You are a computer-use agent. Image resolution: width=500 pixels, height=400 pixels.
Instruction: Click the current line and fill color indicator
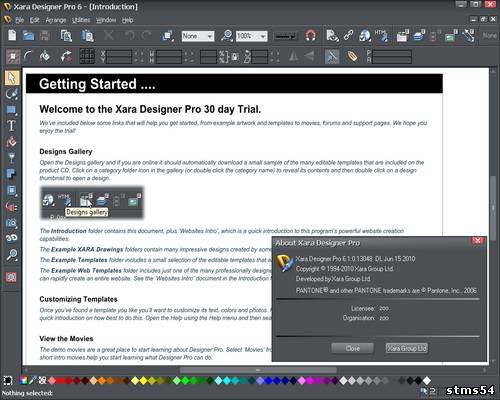8,380
